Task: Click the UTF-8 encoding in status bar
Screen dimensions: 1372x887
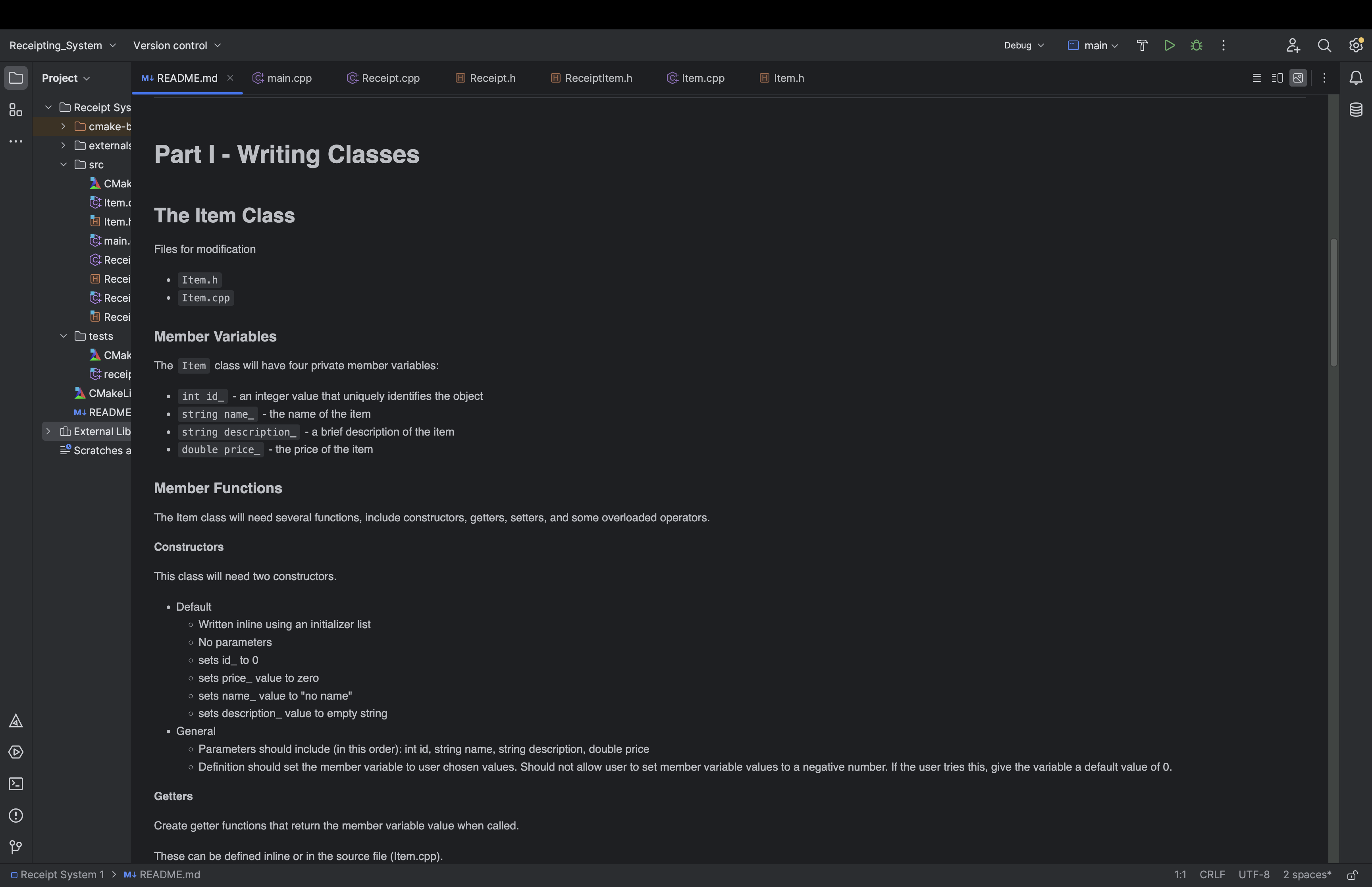Action: tap(1253, 874)
